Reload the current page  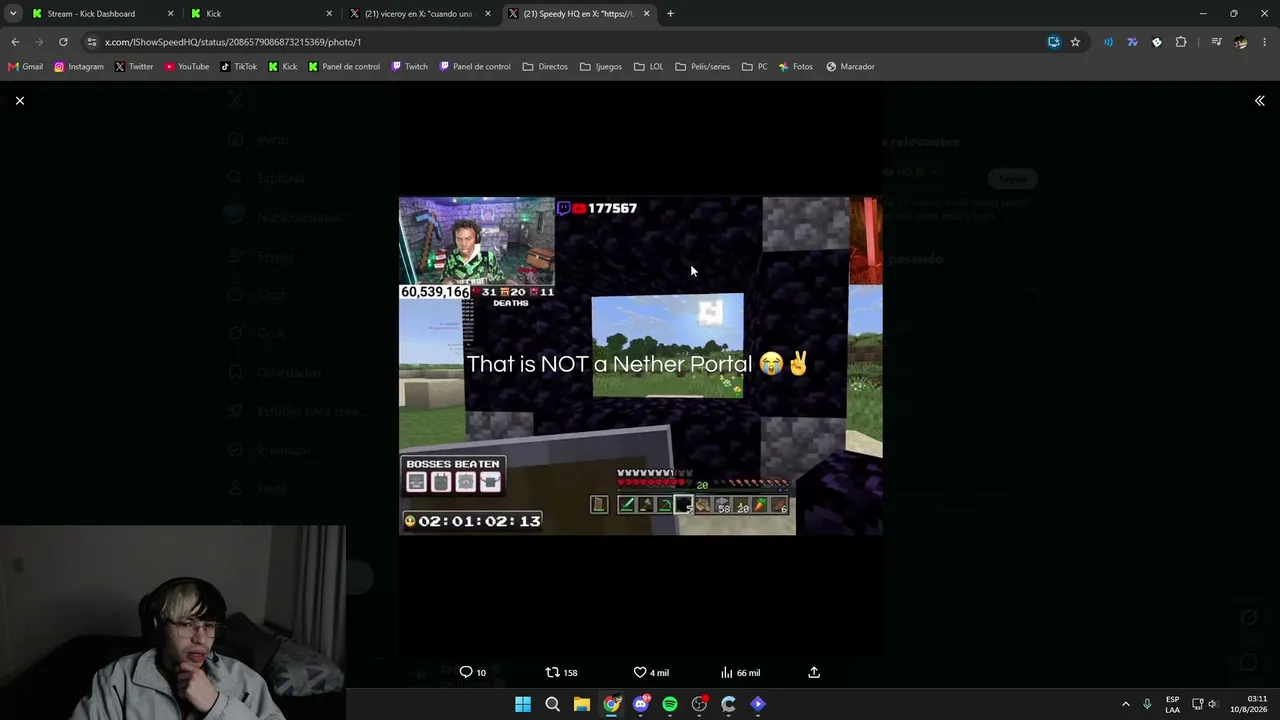(63, 42)
